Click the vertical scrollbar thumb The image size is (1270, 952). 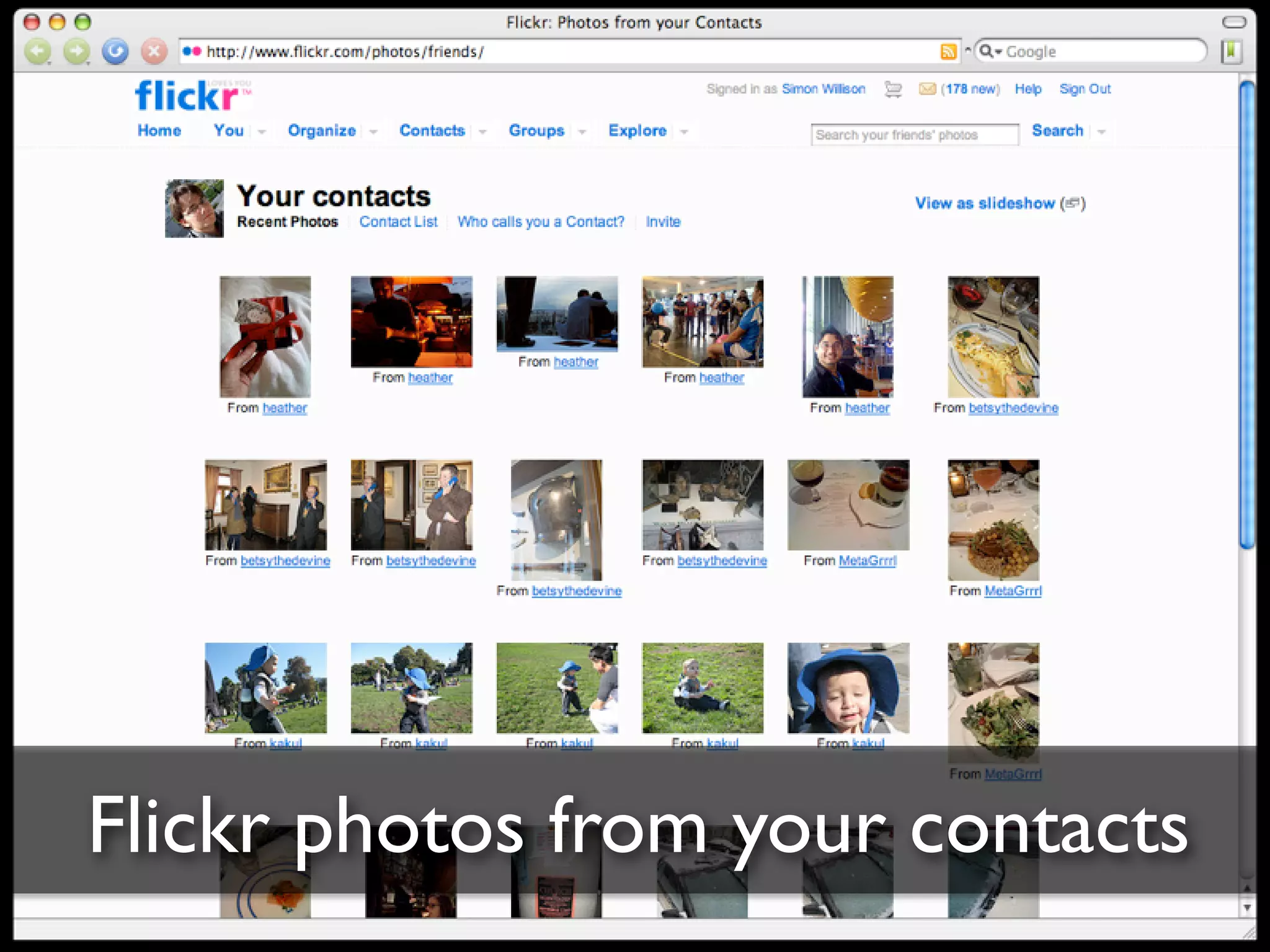[x=1246, y=315]
